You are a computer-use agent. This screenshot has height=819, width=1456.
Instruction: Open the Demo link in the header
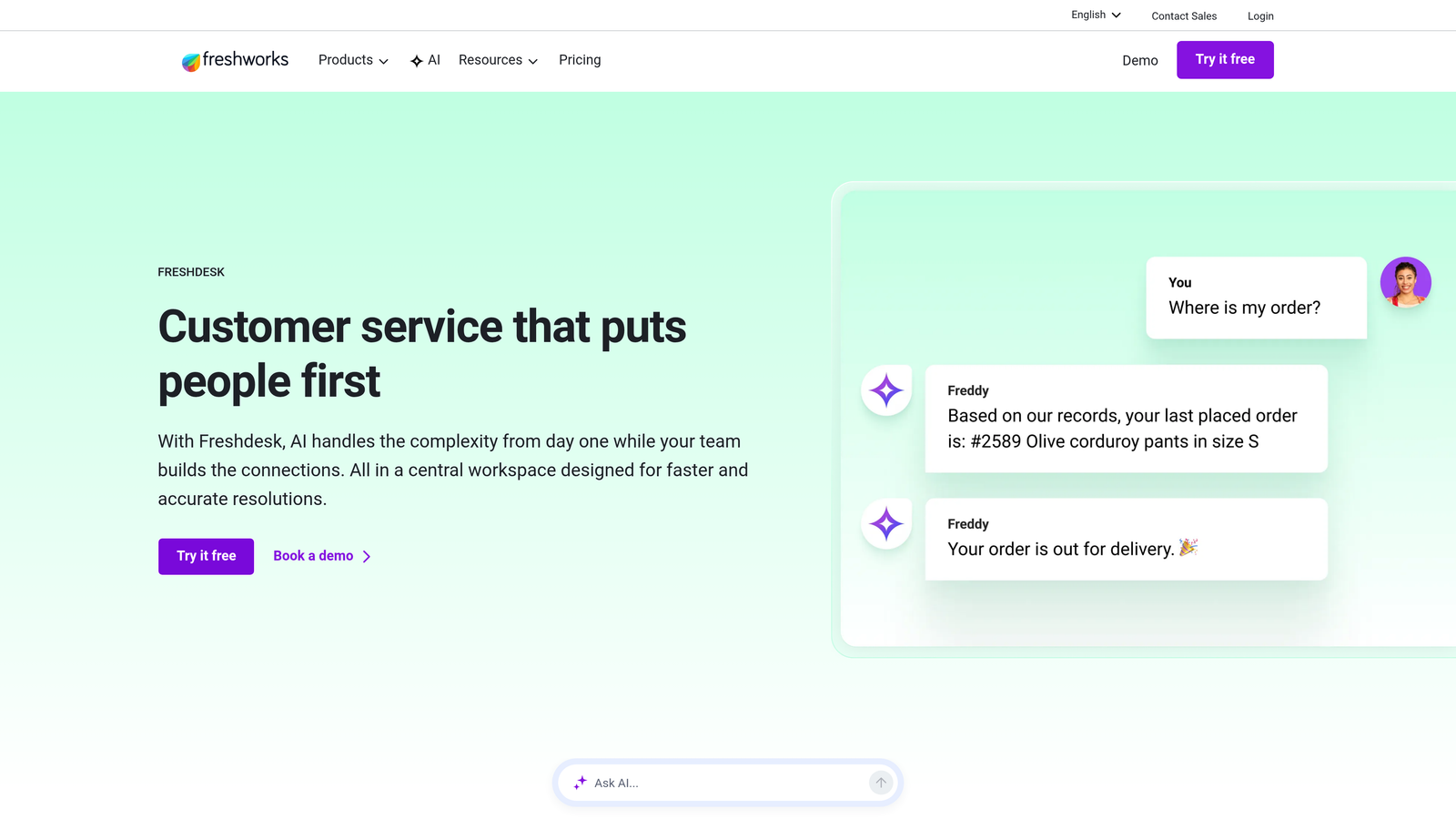point(1139,60)
